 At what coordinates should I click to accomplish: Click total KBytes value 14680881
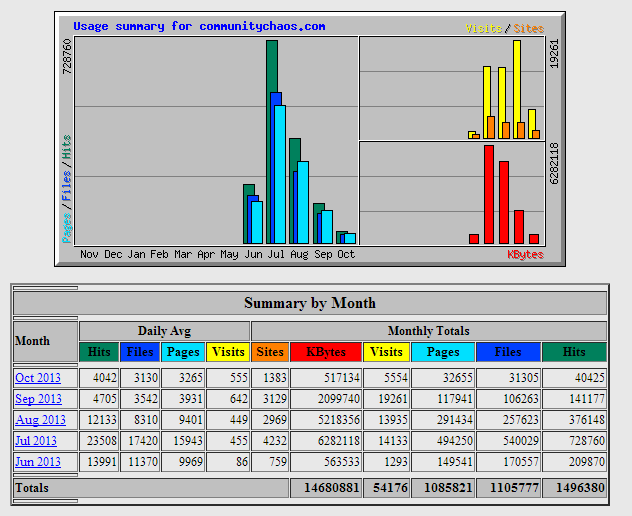pyautogui.click(x=326, y=488)
